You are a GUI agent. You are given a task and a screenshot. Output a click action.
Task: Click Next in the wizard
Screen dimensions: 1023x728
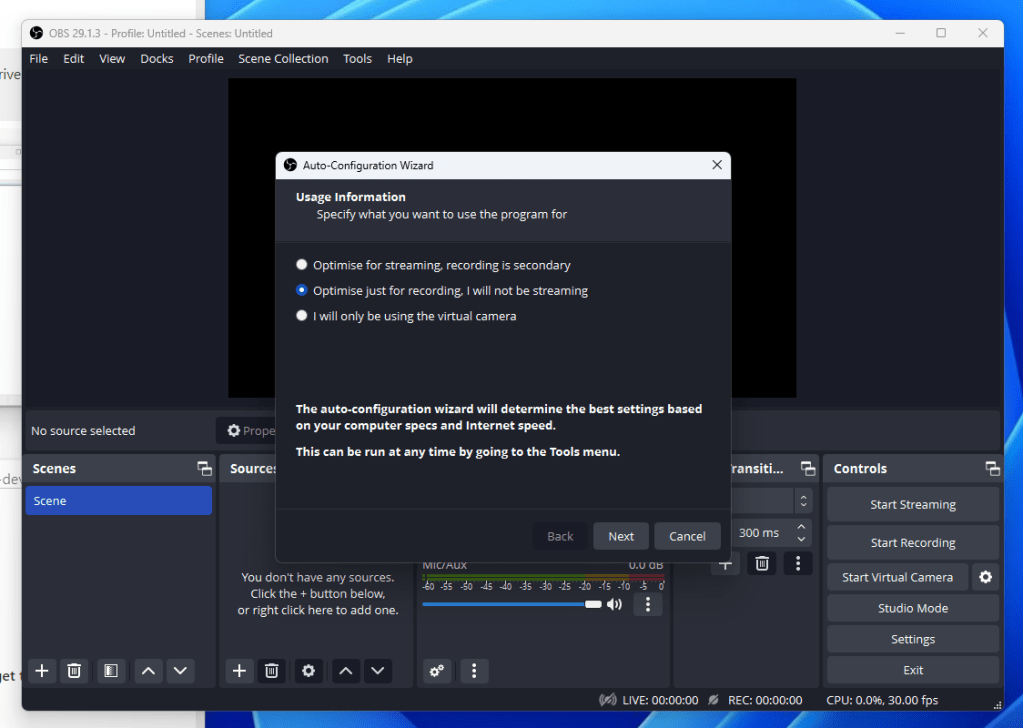pyautogui.click(x=621, y=536)
